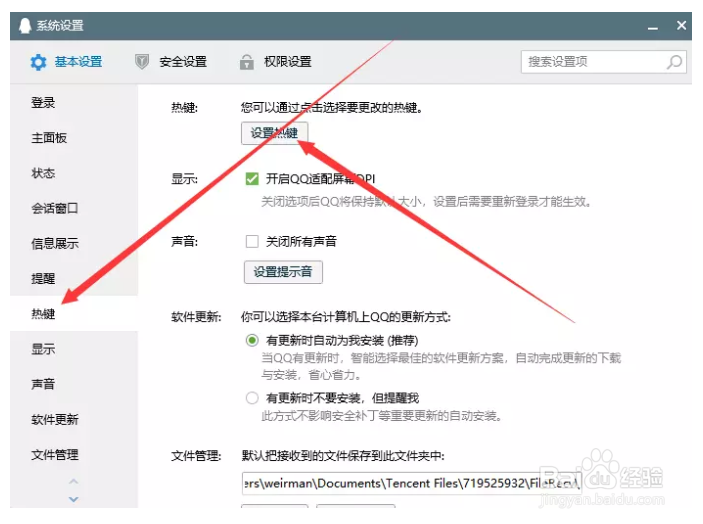Click the sidebar down chevron
The image size is (703, 524).
[74, 499]
